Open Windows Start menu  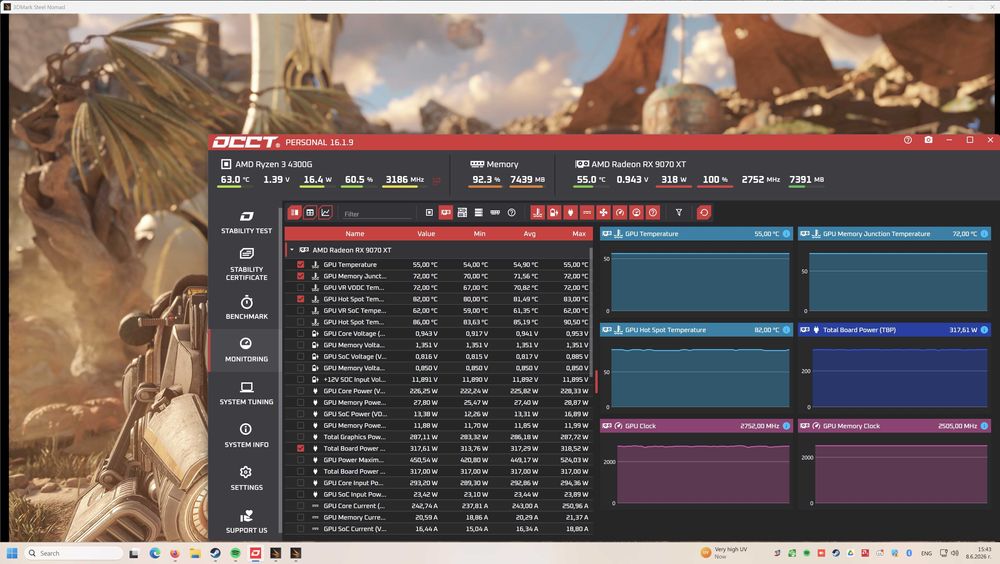(x=12, y=553)
